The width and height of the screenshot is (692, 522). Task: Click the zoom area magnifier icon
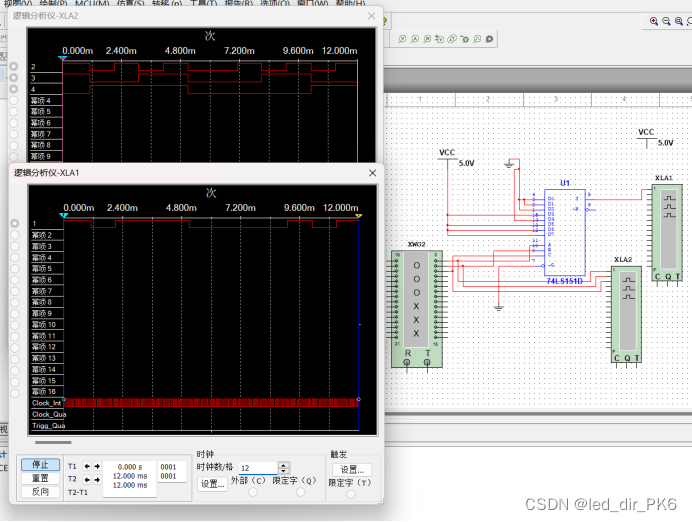(679, 21)
